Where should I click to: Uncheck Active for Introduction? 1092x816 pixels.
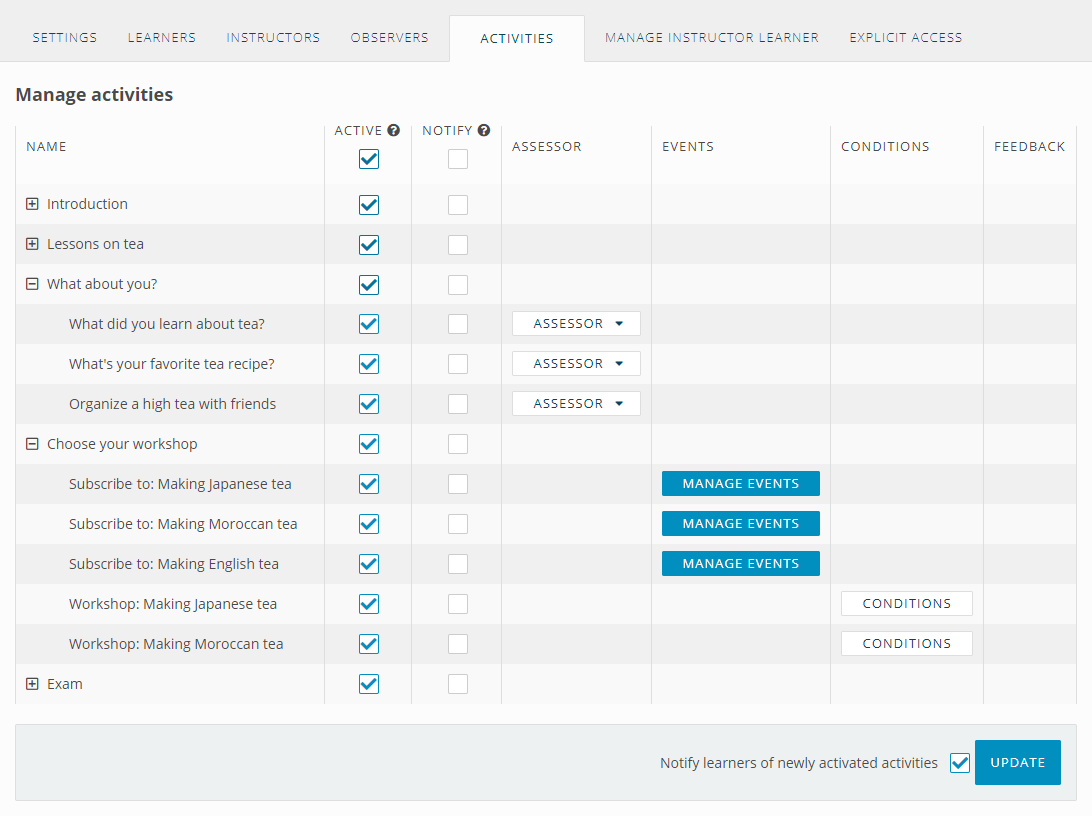click(369, 205)
